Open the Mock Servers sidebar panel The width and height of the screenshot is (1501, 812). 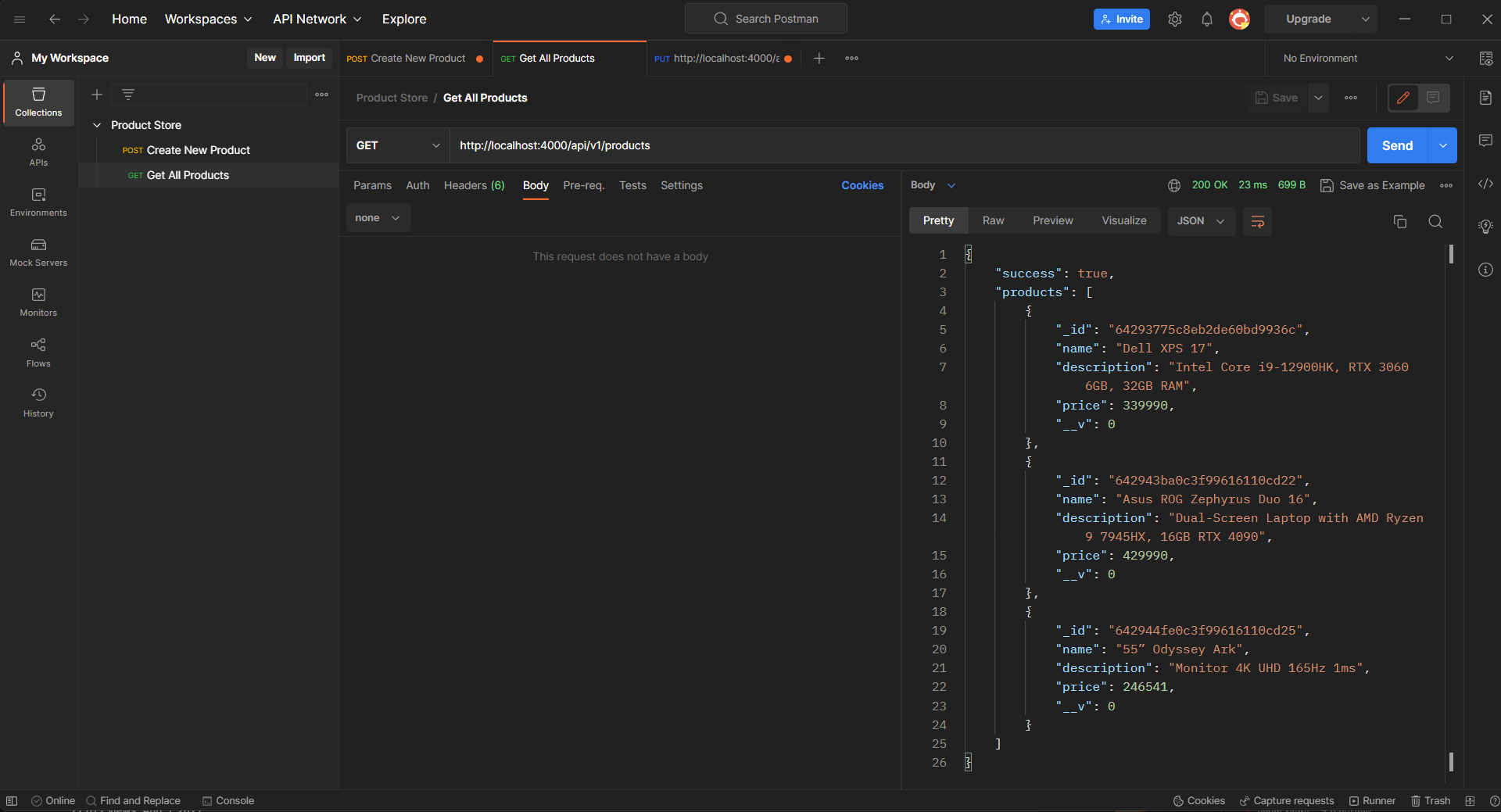tap(38, 252)
